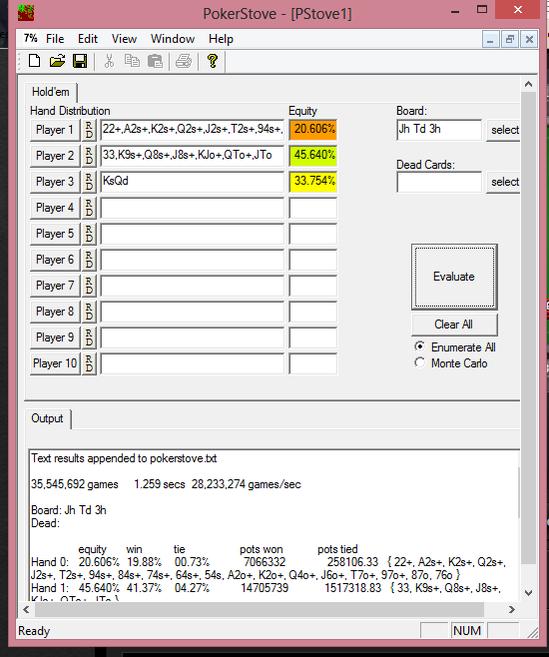Click the horizontal scrollbar right arrow

(x=511, y=609)
